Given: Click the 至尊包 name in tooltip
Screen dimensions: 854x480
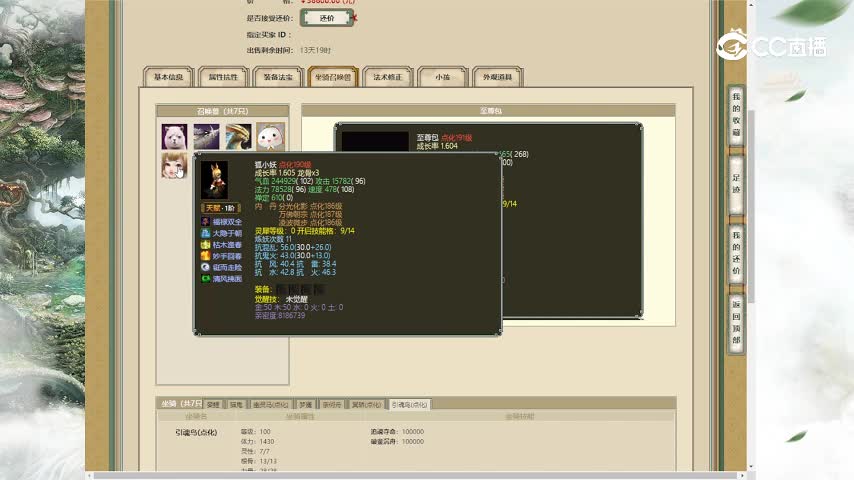Looking at the screenshot, I should [x=428, y=138].
